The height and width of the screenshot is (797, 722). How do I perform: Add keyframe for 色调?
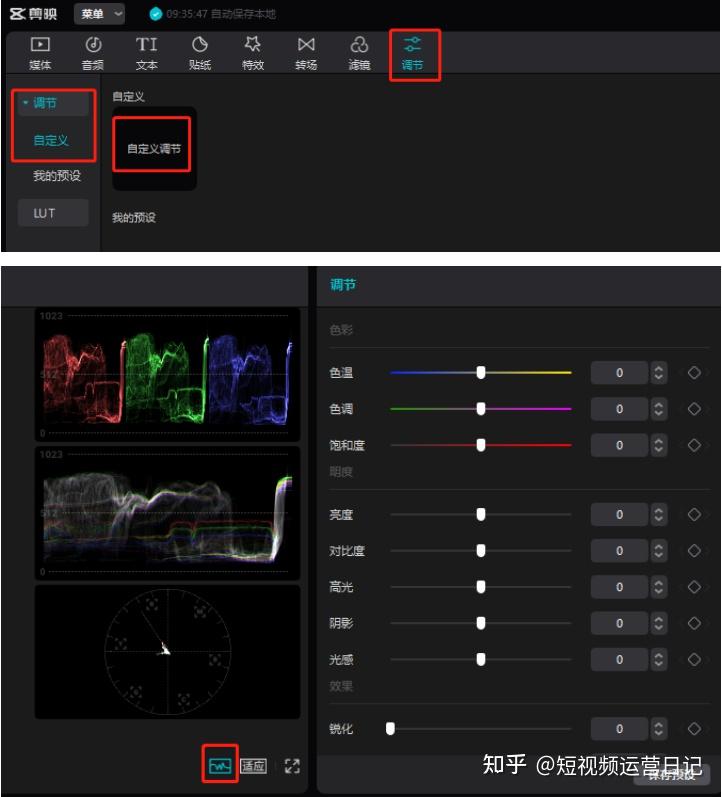coord(694,409)
